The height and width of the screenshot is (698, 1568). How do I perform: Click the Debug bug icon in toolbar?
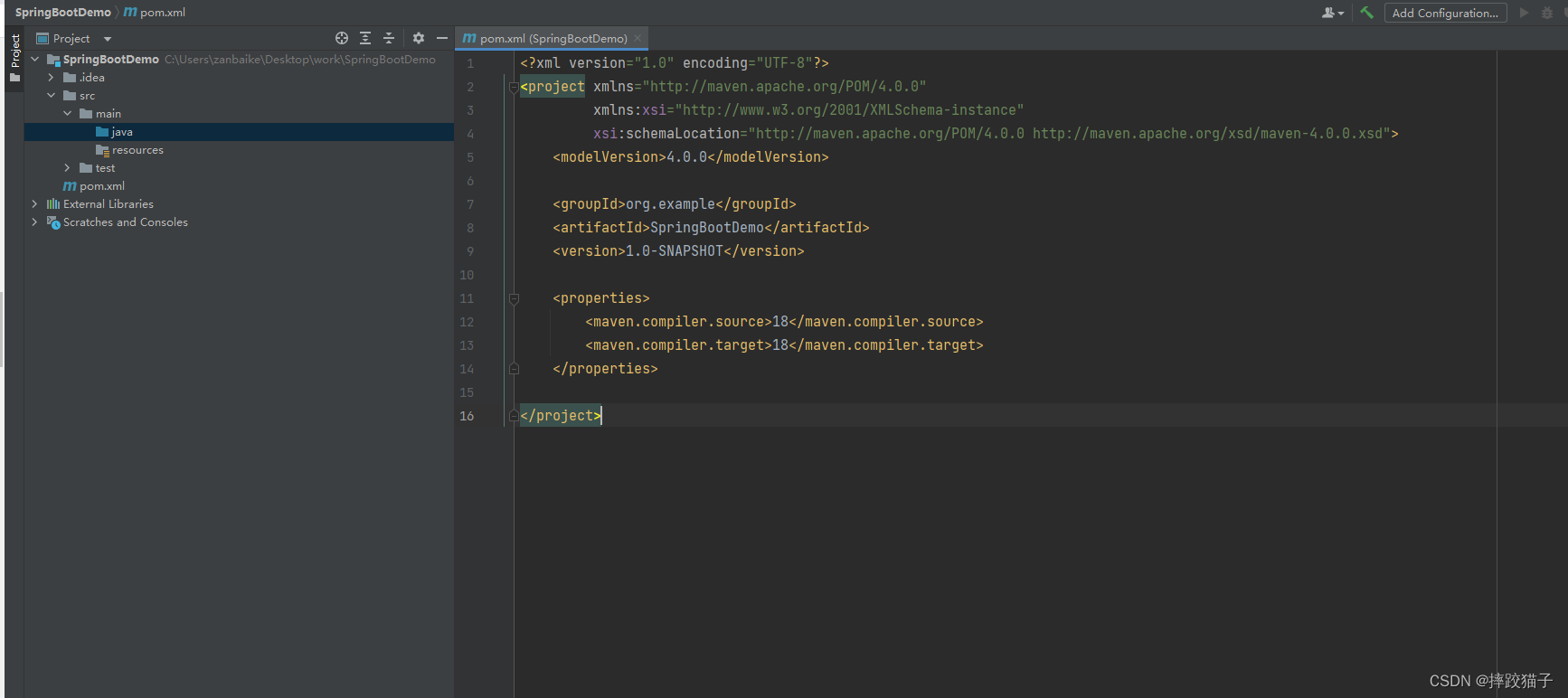(1547, 13)
